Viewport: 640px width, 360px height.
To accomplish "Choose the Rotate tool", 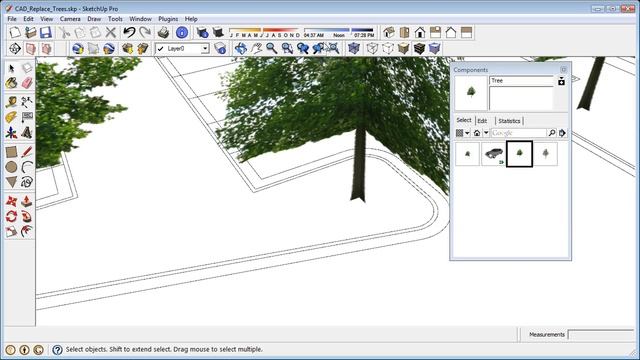I will tap(11, 216).
